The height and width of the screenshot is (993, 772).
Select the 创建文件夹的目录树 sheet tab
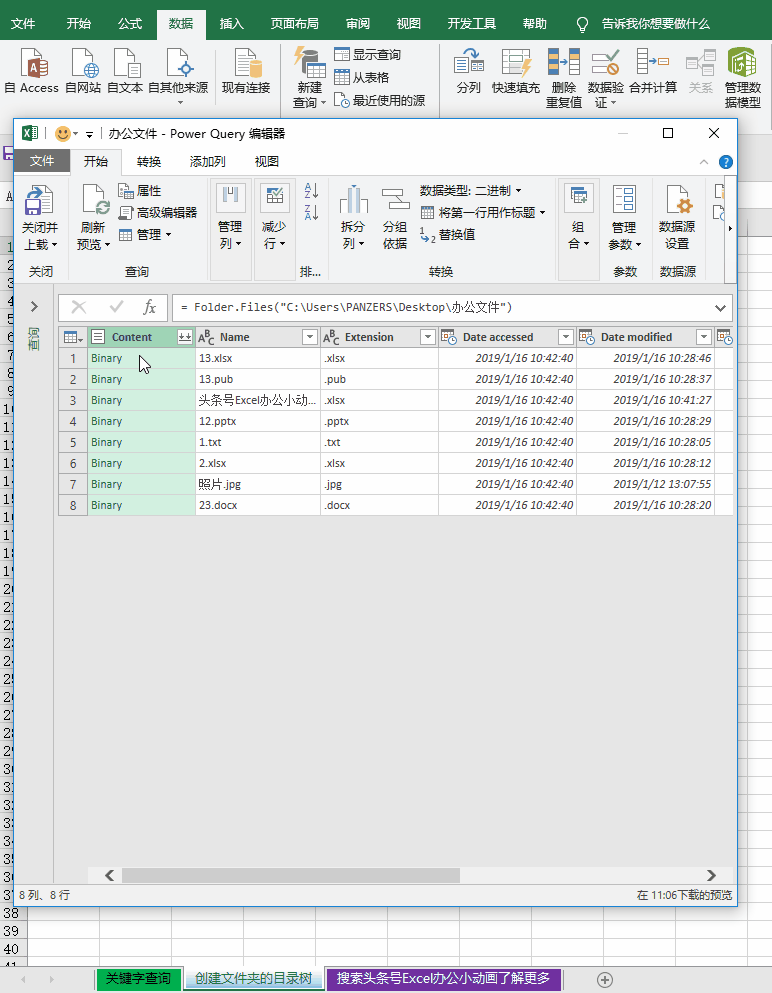point(253,978)
